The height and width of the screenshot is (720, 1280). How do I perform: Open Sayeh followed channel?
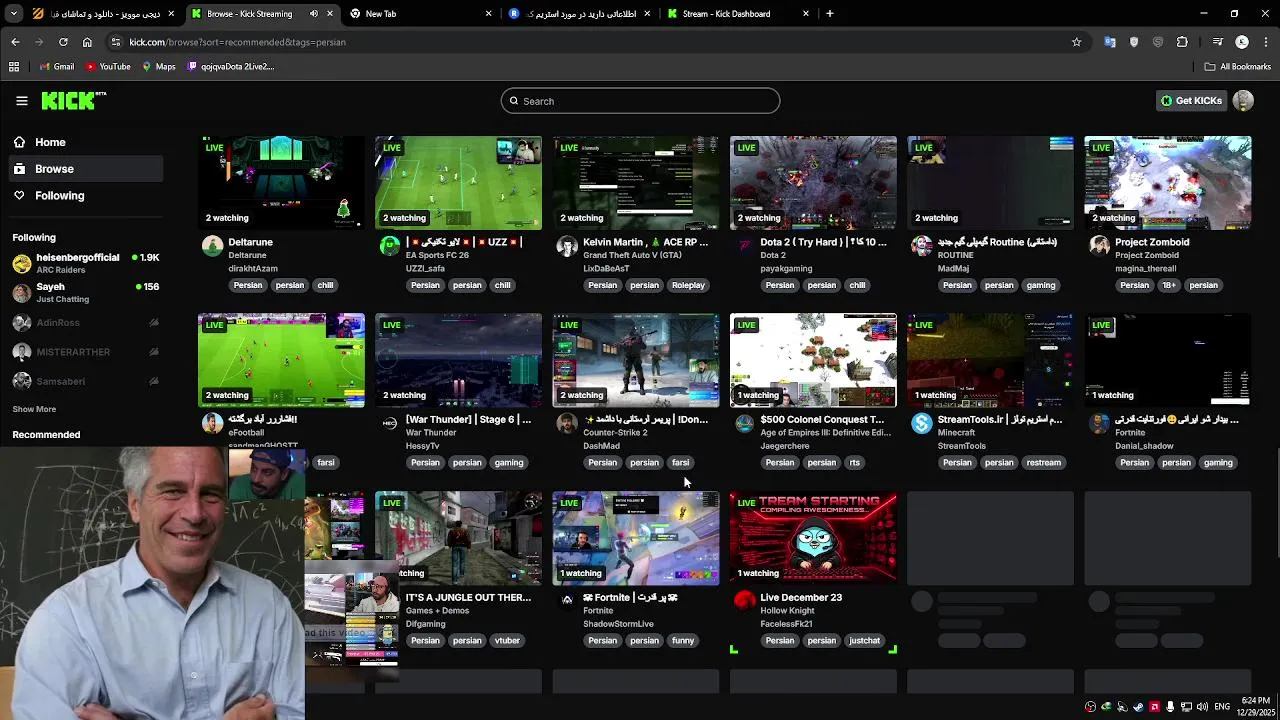click(86, 292)
